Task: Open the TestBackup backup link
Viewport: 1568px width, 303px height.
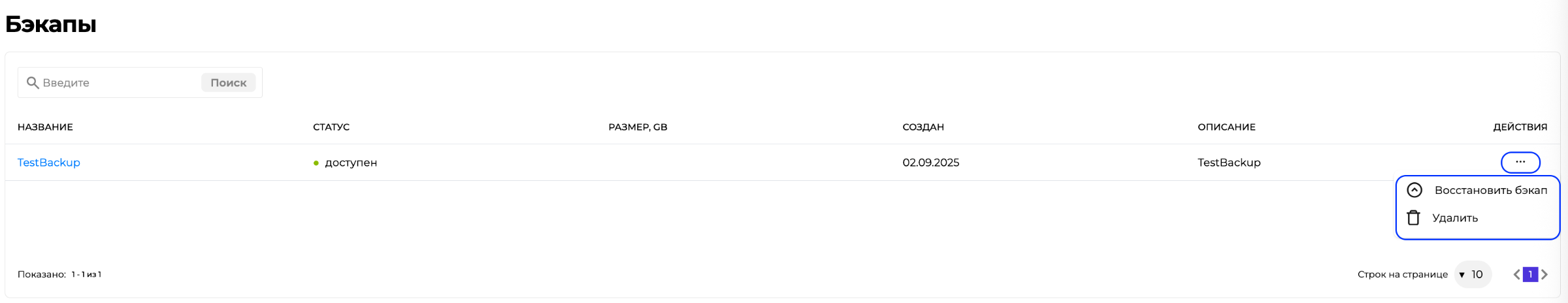Action: (49, 163)
